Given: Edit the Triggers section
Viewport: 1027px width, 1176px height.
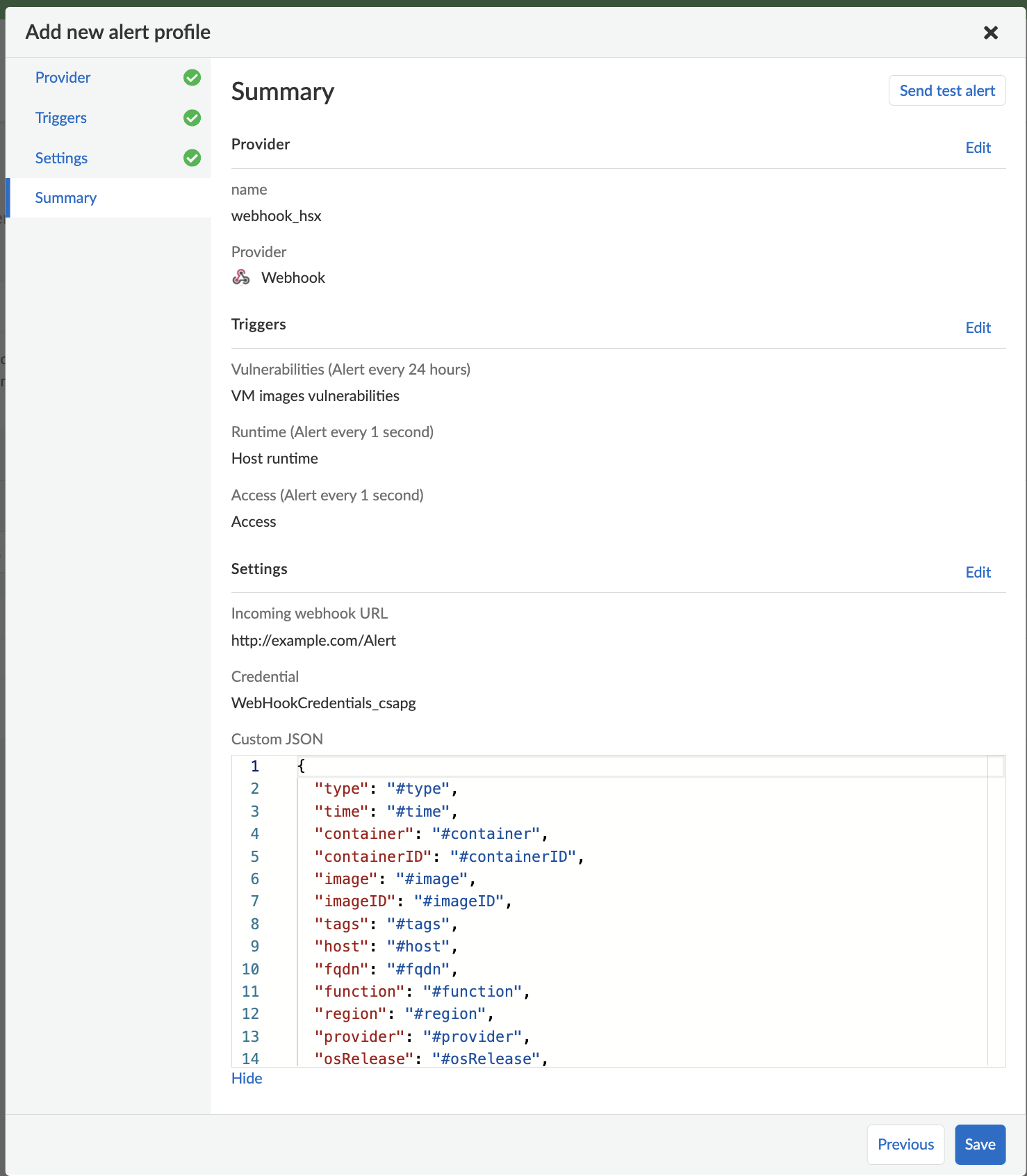Looking at the screenshot, I should 978,327.
